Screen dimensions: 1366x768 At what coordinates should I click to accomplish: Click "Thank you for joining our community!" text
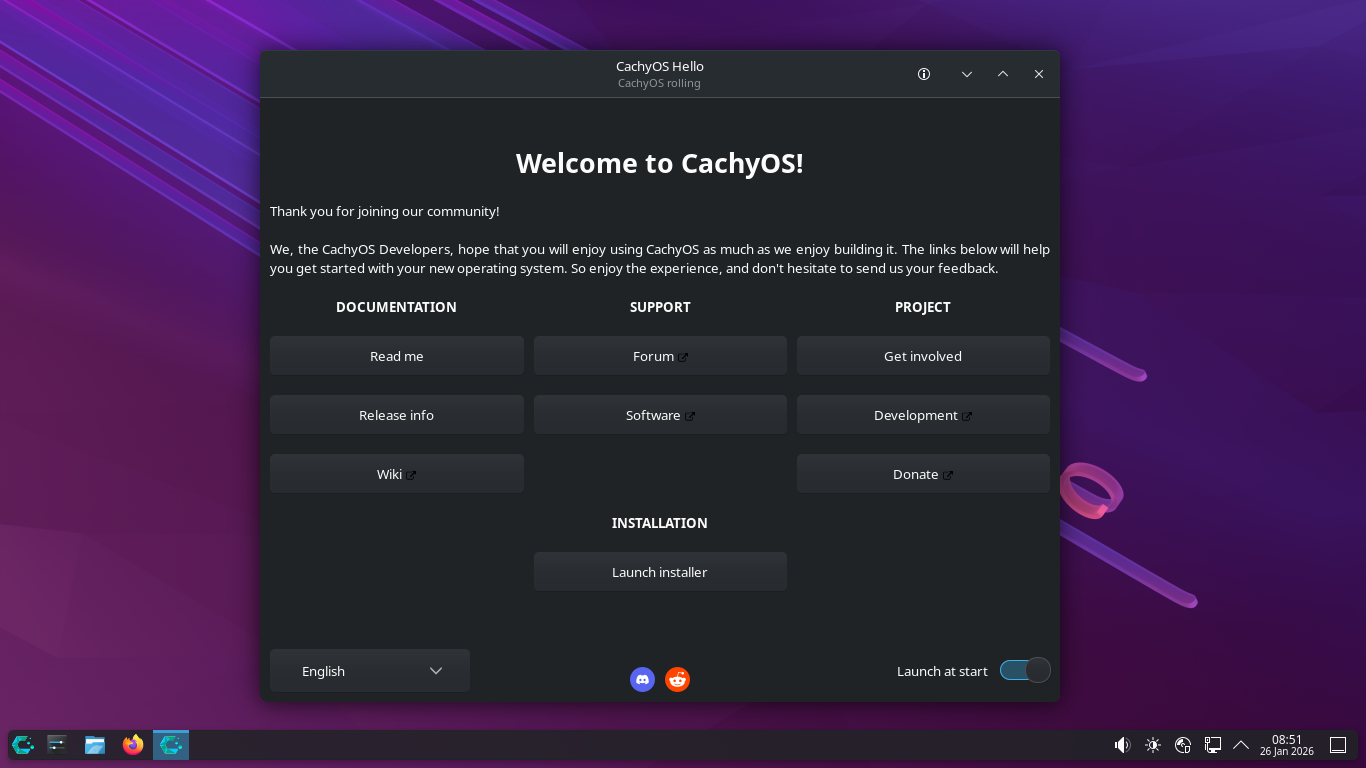[385, 212]
